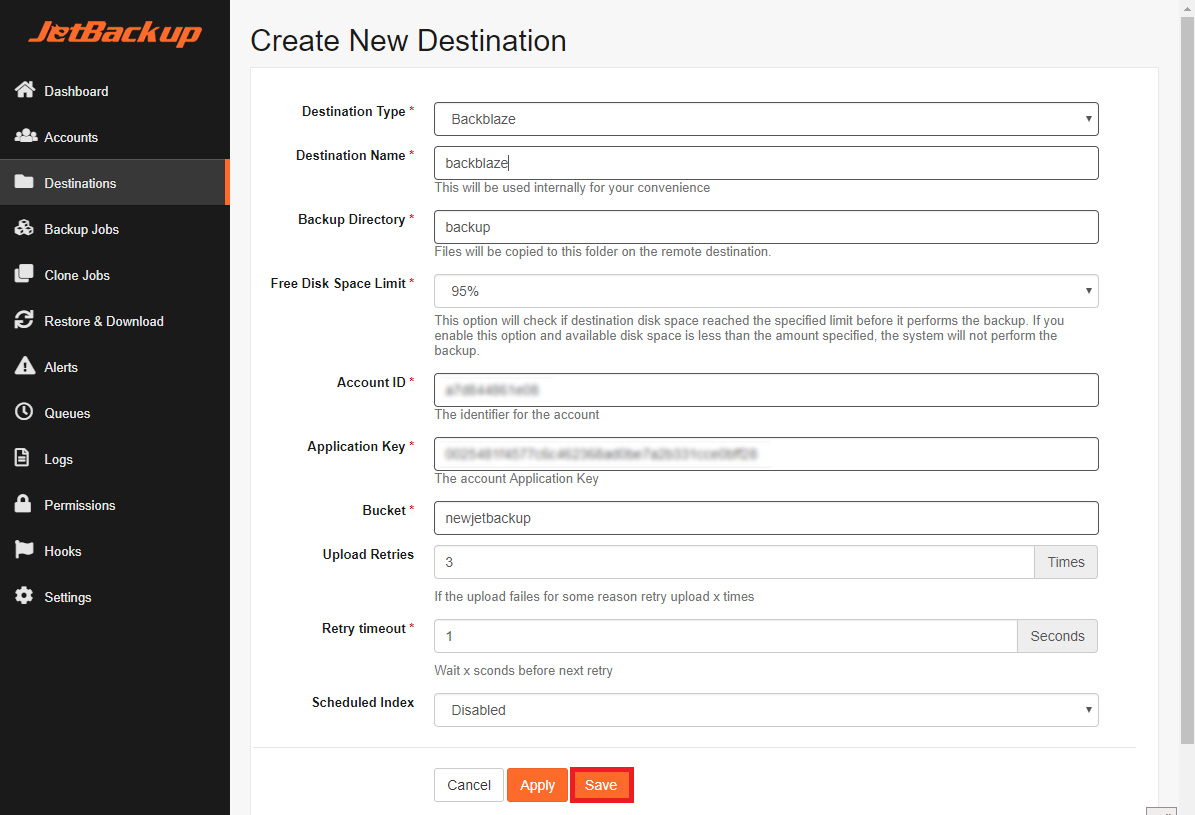The image size is (1195, 815).
Task: Expand the Free Disk Space Limit dropdown
Action: coord(766,291)
